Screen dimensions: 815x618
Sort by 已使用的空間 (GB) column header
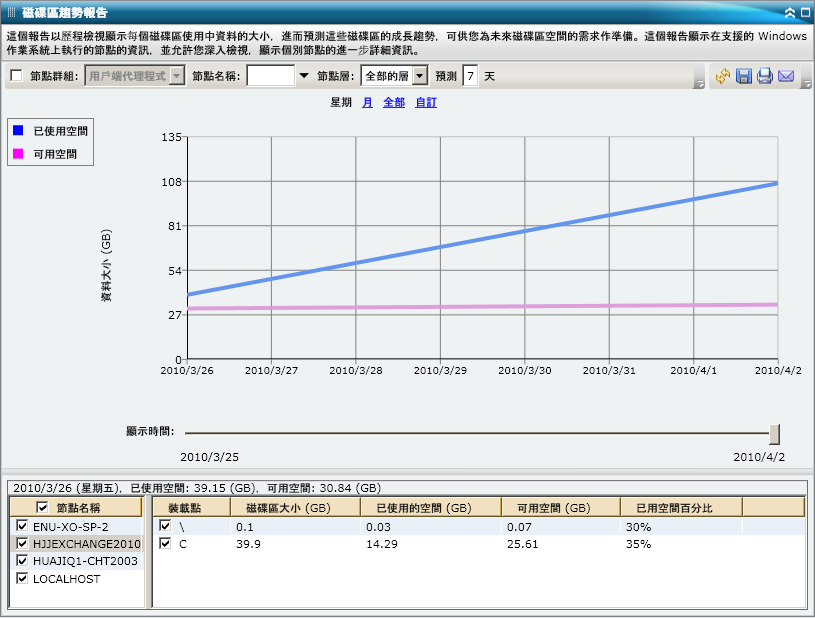431,508
